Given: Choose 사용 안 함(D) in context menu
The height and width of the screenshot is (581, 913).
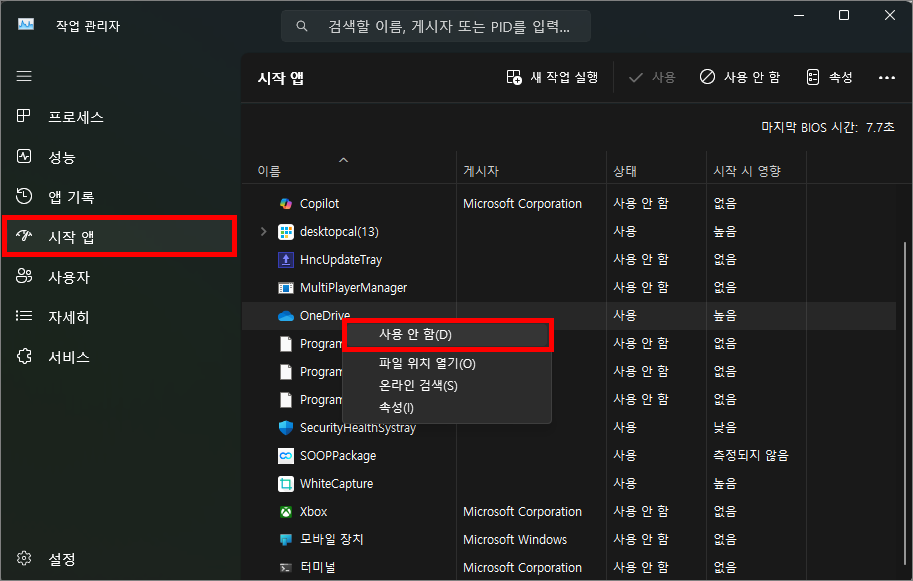Looking at the screenshot, I should (447, 335).
